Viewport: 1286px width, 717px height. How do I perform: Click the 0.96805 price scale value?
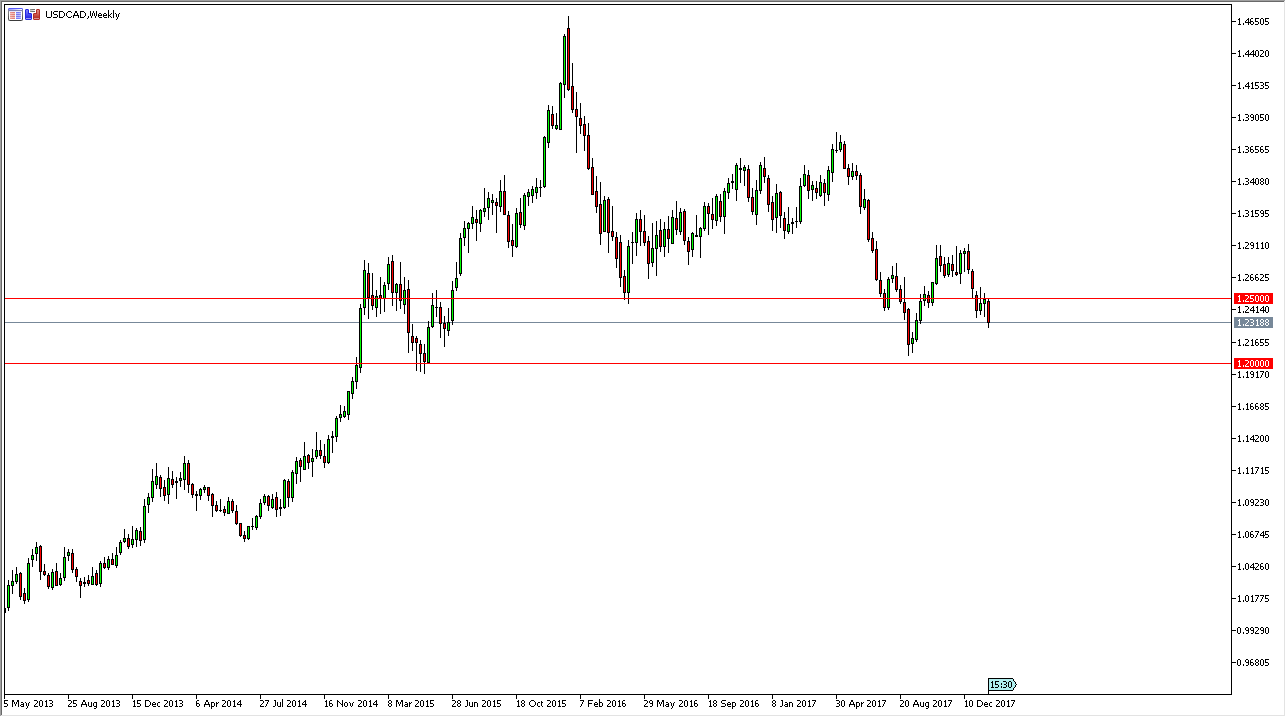[x=1255, y=662]
